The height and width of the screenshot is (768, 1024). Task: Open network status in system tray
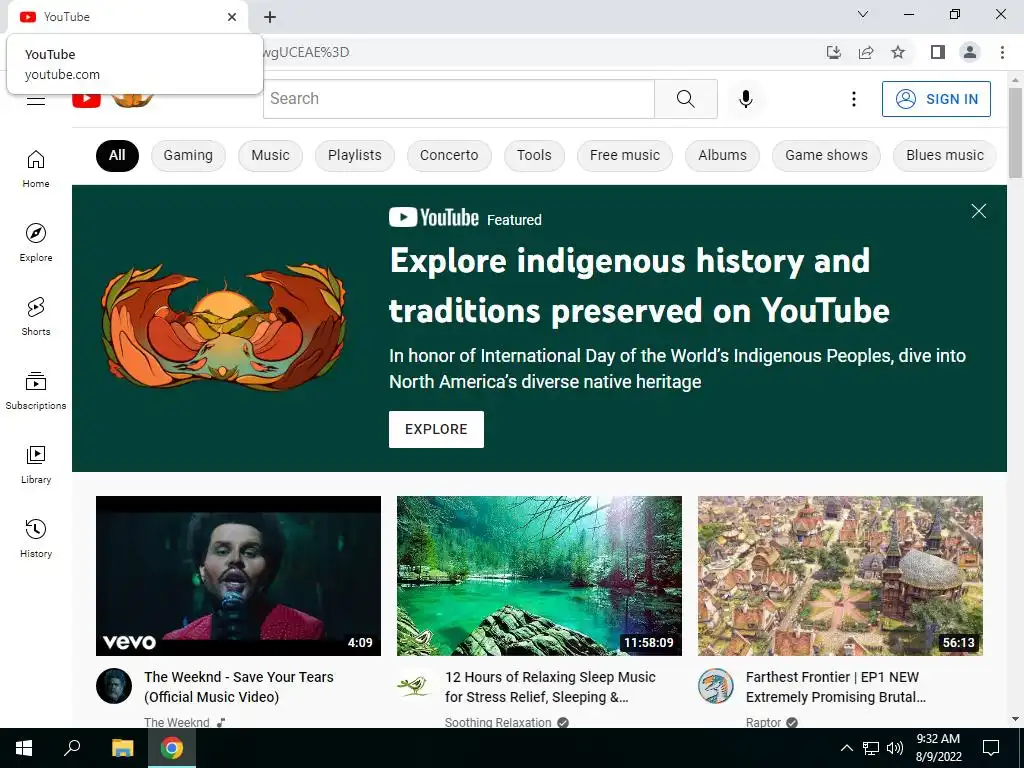click(871, 748)
